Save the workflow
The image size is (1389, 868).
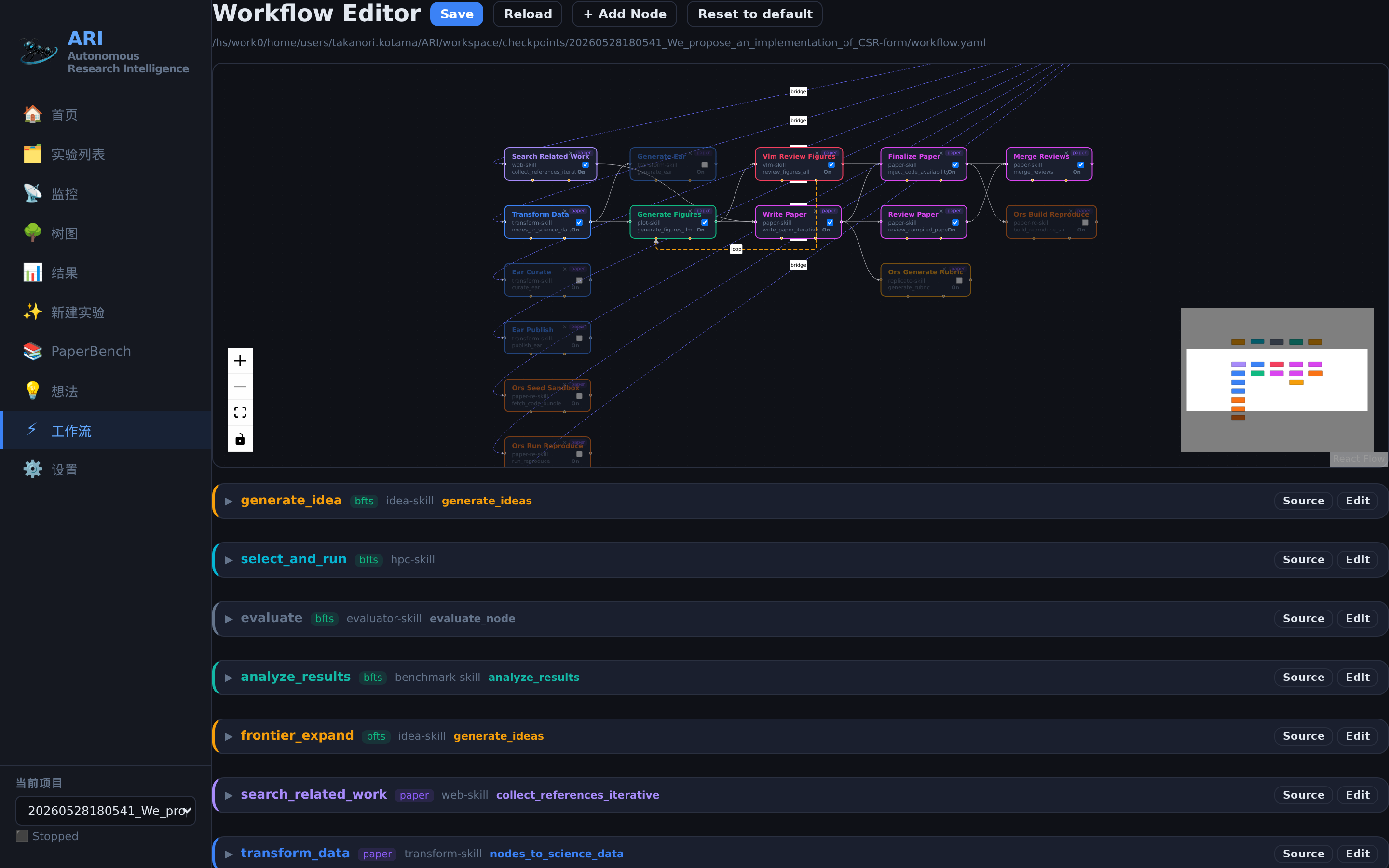click(x=456, y=14)
